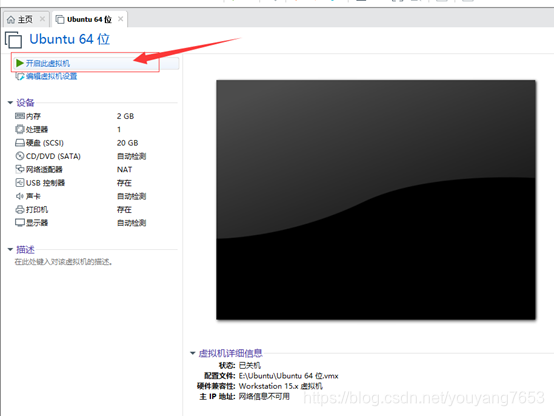Close the Ubuntu 64 位 tab
The height and width of the screenshot is (416, 554).
[120, 19]
